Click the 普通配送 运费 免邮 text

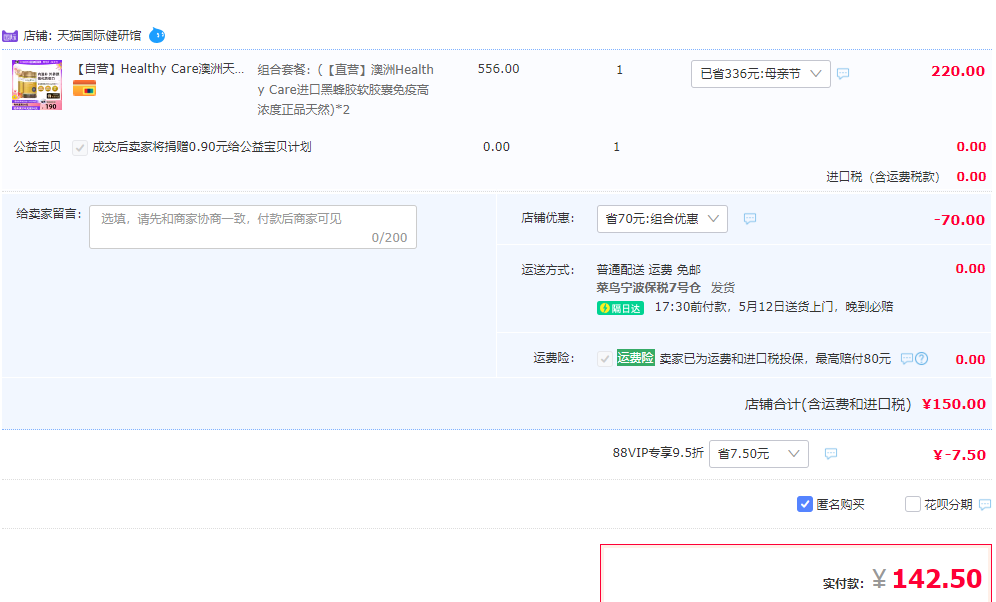tap(649, 270)
